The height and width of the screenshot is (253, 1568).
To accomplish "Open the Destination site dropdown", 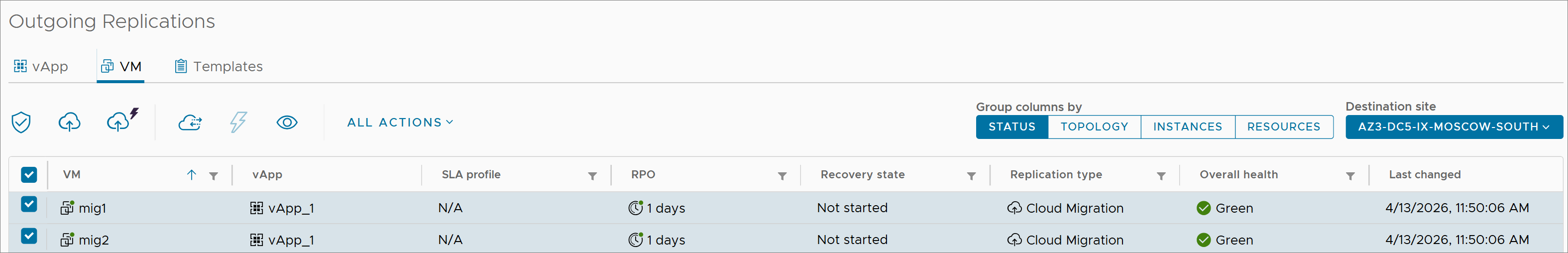I will click(1454, 127).
